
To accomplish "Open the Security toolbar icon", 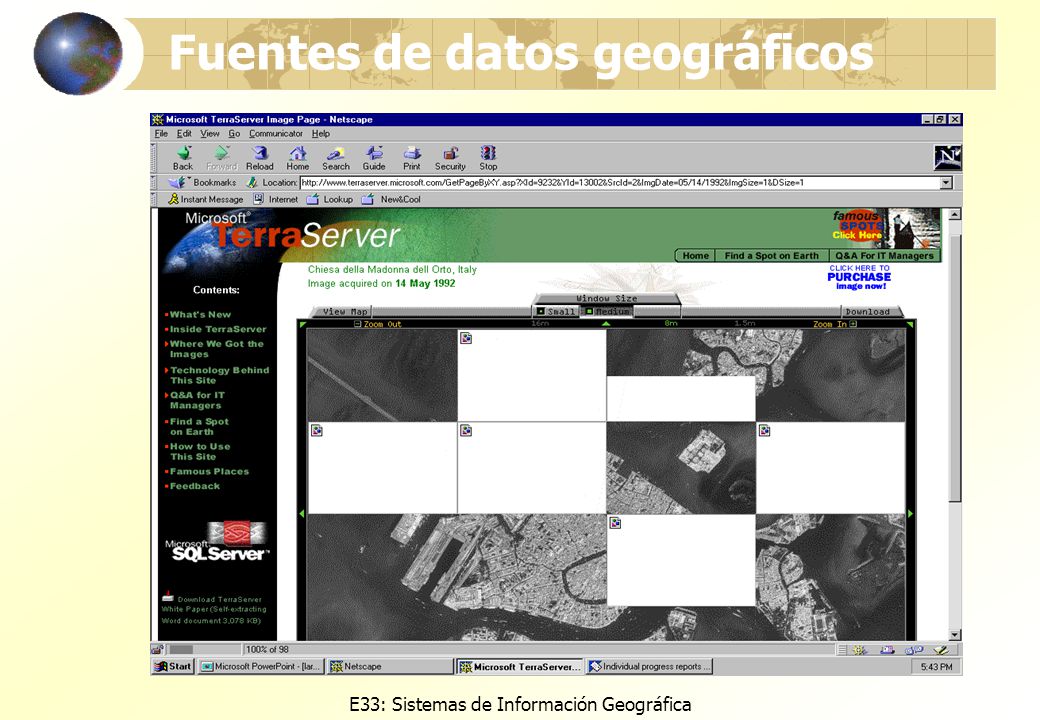I will (450, 158).
